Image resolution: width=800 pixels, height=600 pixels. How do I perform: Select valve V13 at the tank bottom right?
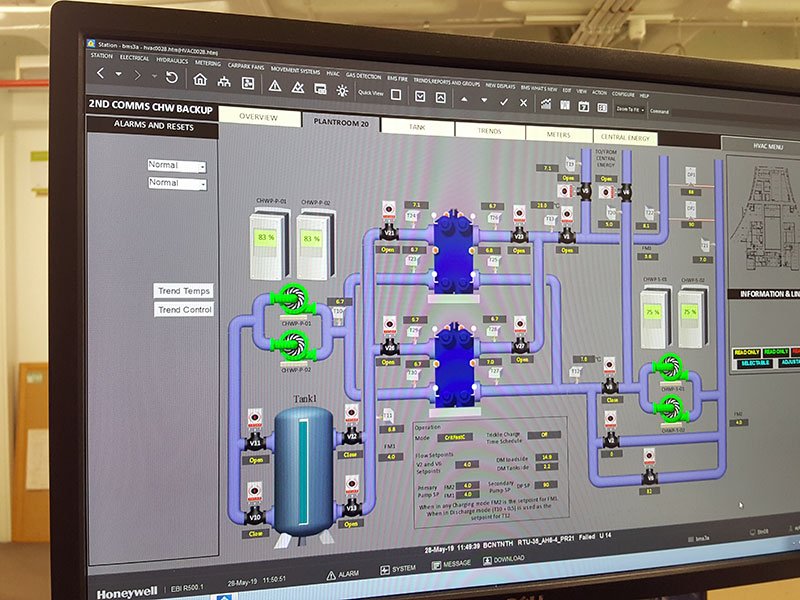[x=351, y=508]
